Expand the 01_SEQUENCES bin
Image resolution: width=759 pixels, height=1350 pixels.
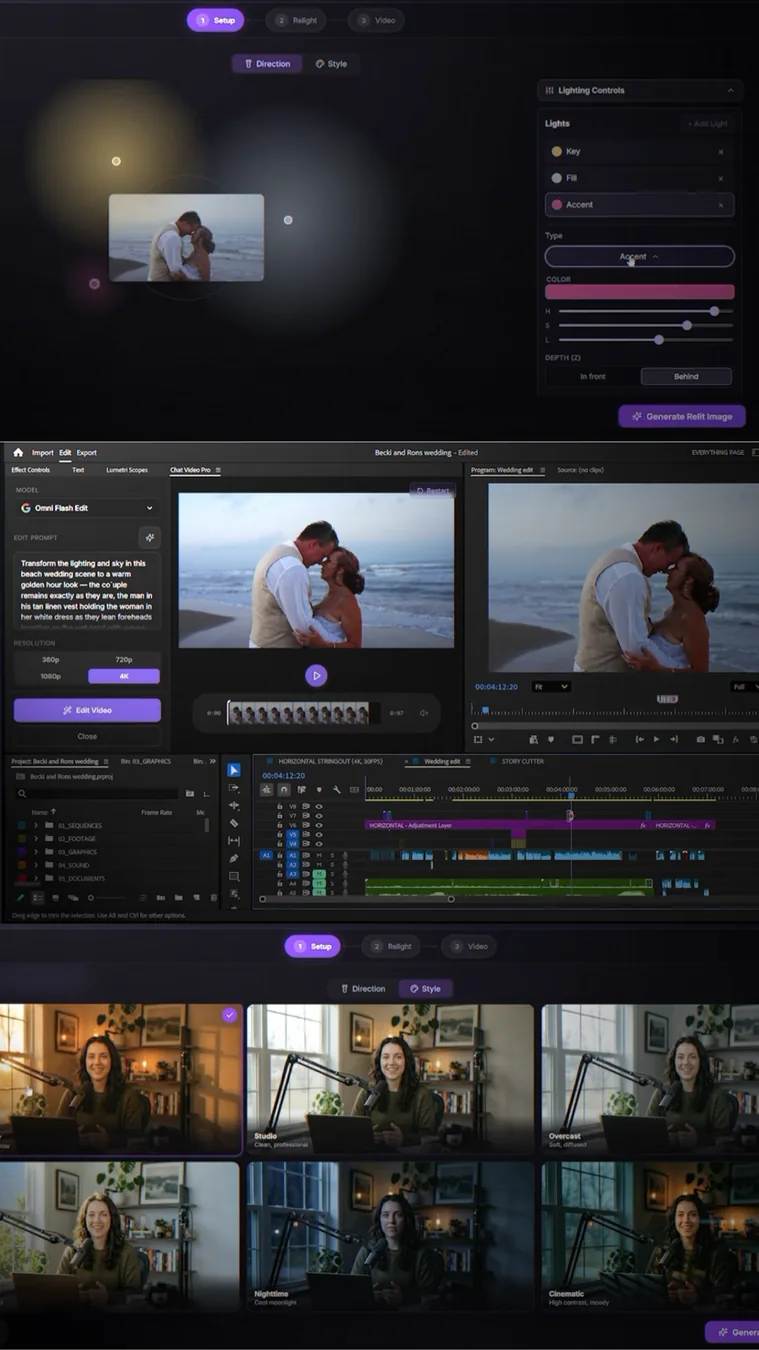pyautogui.click(x=36, y=826)
